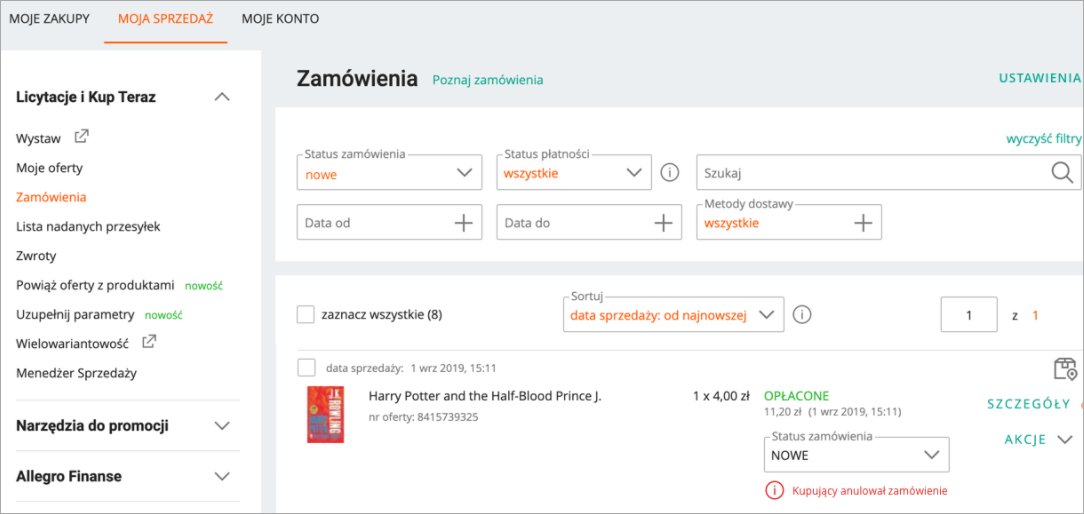Open the Sortuj sorting dropdown

[x=673, y=315]
